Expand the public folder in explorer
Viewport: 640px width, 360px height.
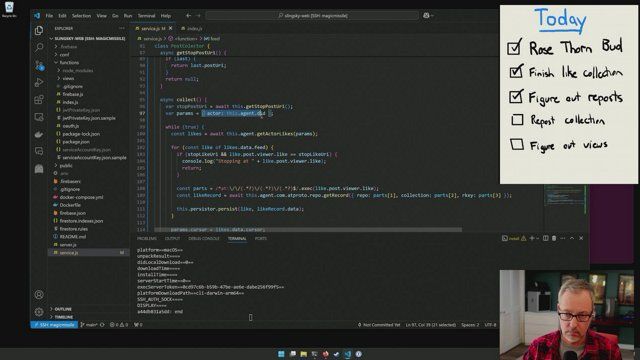tap(66, 165)
